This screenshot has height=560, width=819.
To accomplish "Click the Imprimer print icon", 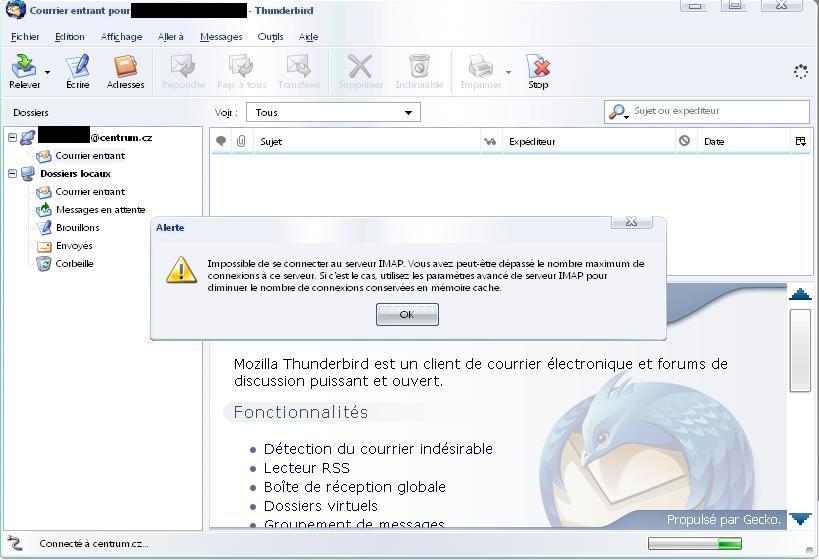I will tap(481, 66).
